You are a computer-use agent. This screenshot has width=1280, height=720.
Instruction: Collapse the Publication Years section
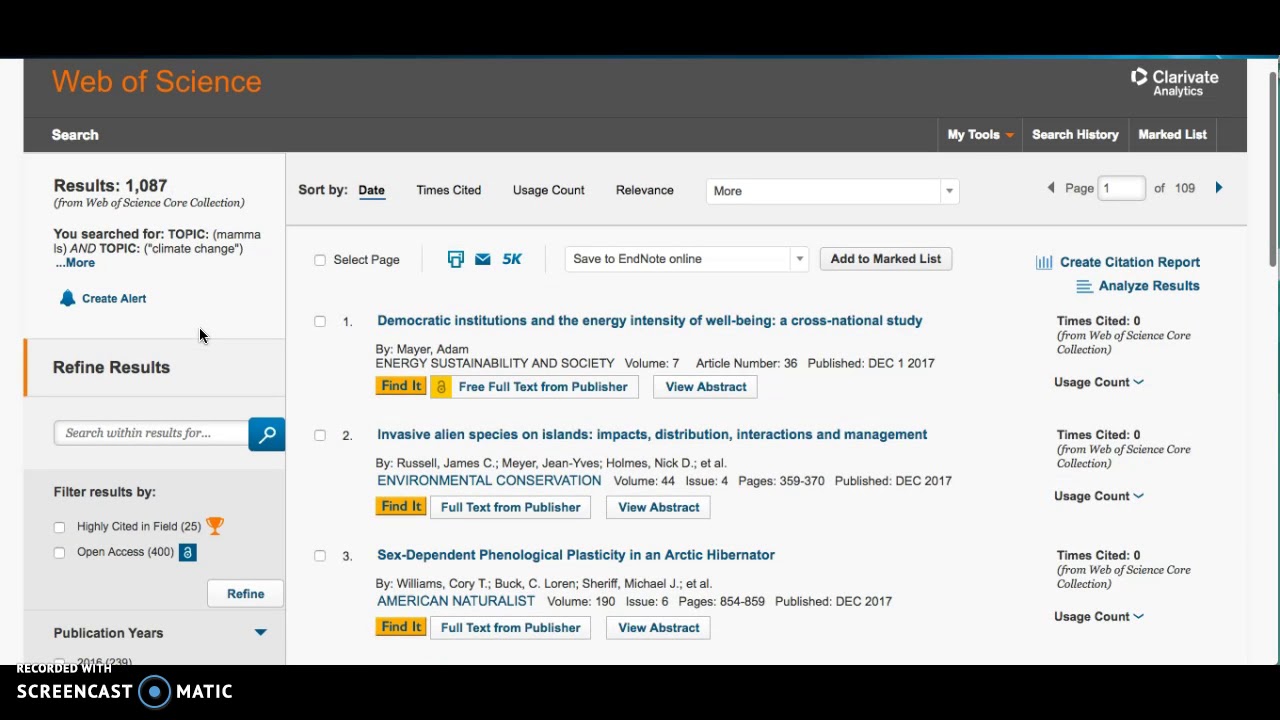click(x=260, y=633)
